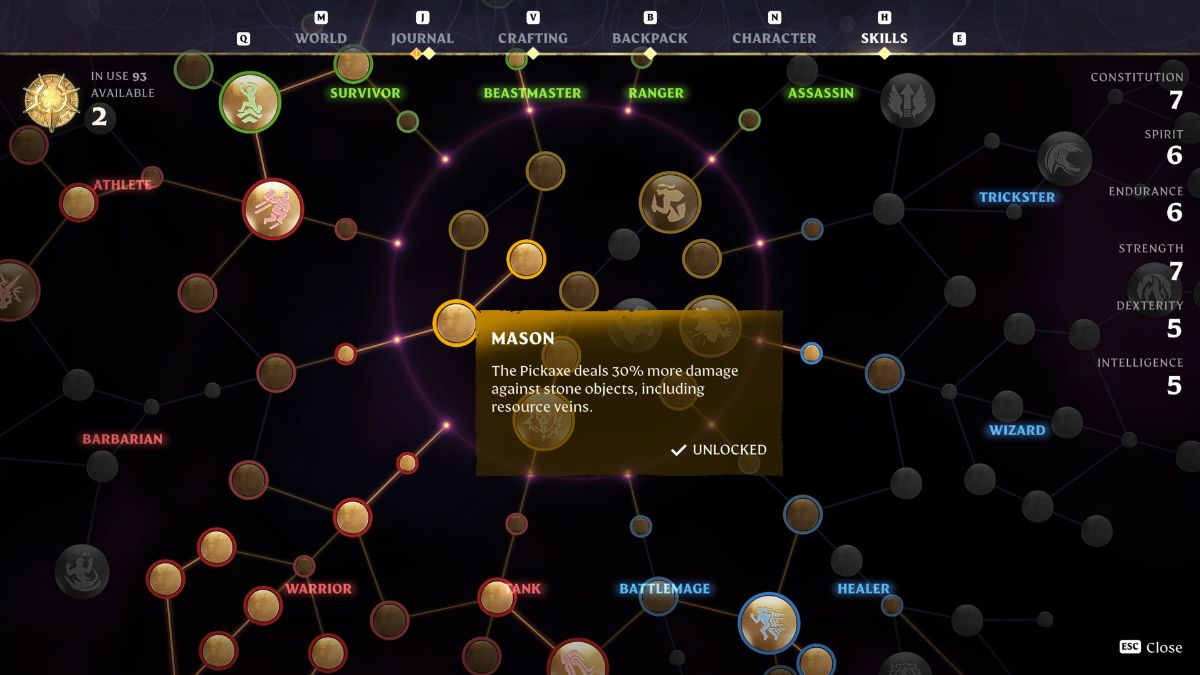Switch to the Character tab
This screenshot has width=1200, height=675.
coord(774,38)
